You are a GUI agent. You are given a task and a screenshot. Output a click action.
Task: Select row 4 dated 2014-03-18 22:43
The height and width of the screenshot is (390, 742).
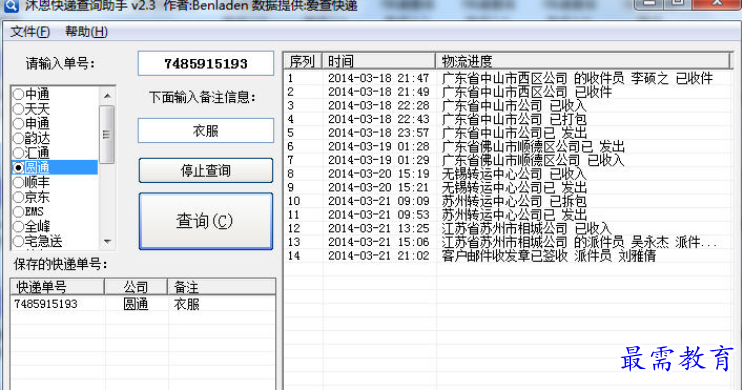tap(508, 119)
